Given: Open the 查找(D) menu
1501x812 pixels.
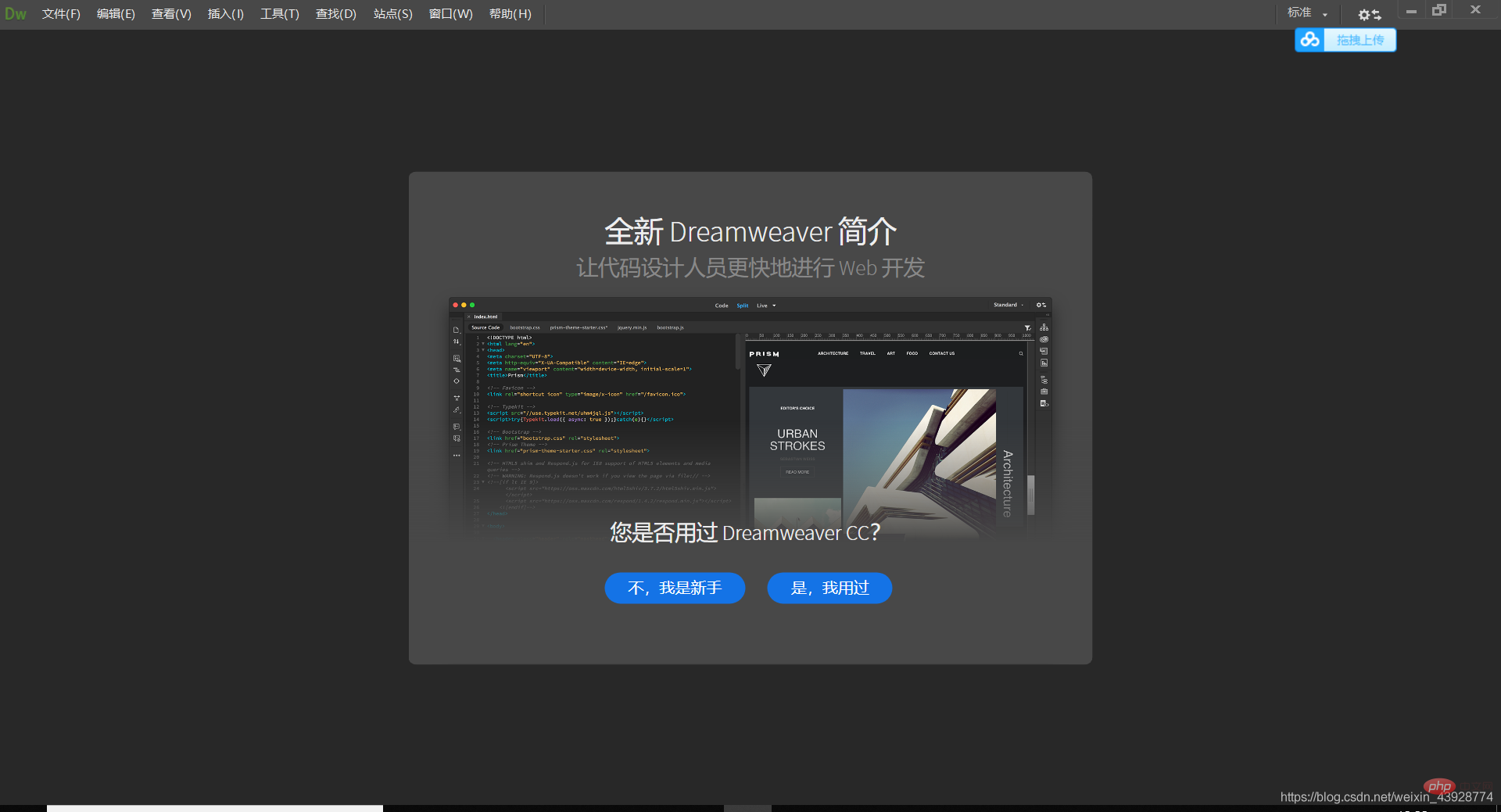Looking at the screenshot, I should coord(336,14).
